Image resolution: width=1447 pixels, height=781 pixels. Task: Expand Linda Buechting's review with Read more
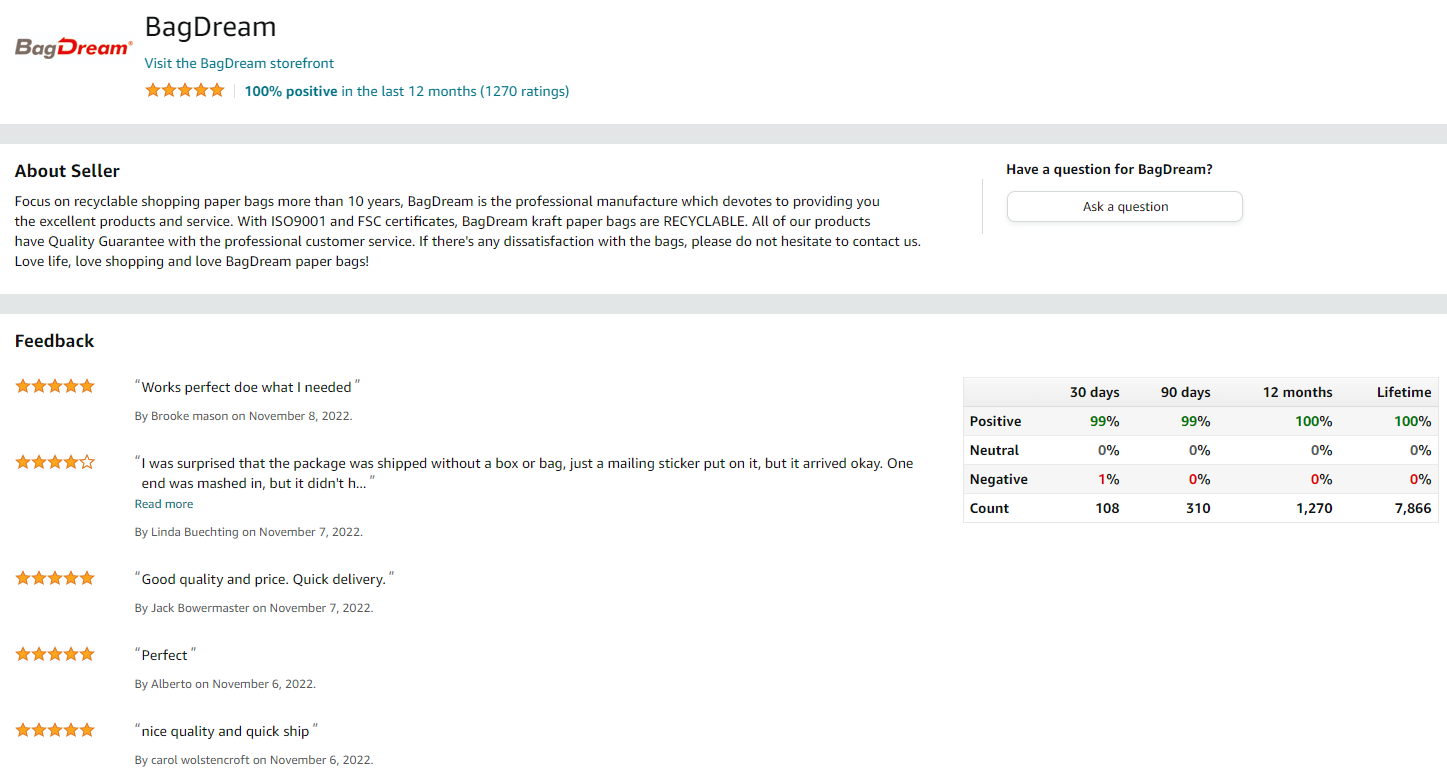click(x=164, y=504)
